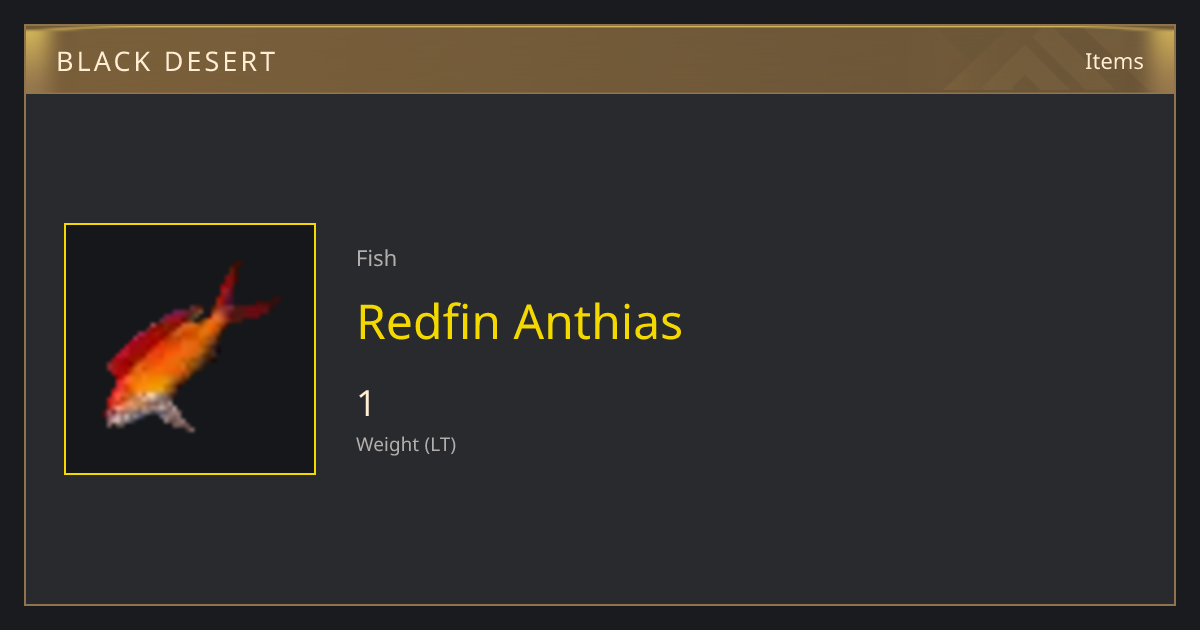Open the Items section link
Image resolution: width=1200 pixels, height=630 pixels.
[1114, 61]
